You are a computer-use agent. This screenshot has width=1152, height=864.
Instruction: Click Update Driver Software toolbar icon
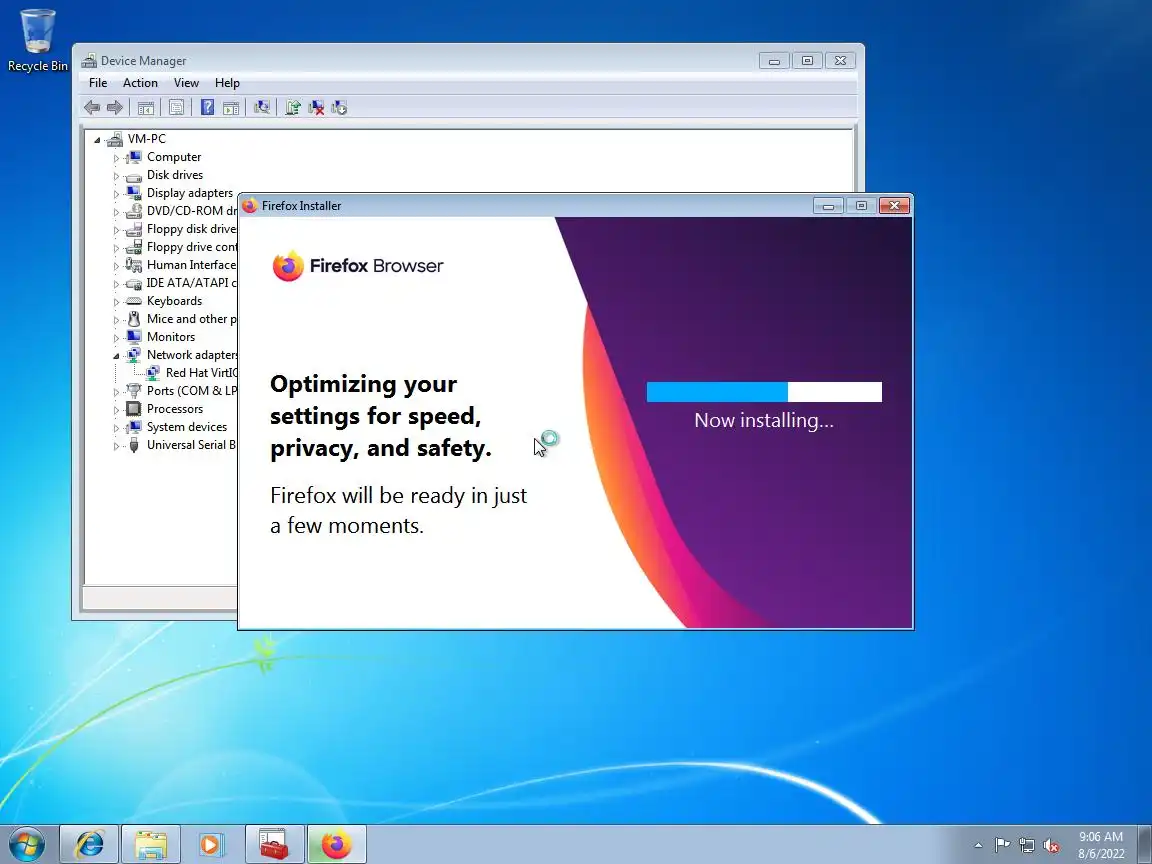pyautogui.click(x=292, y=108)
